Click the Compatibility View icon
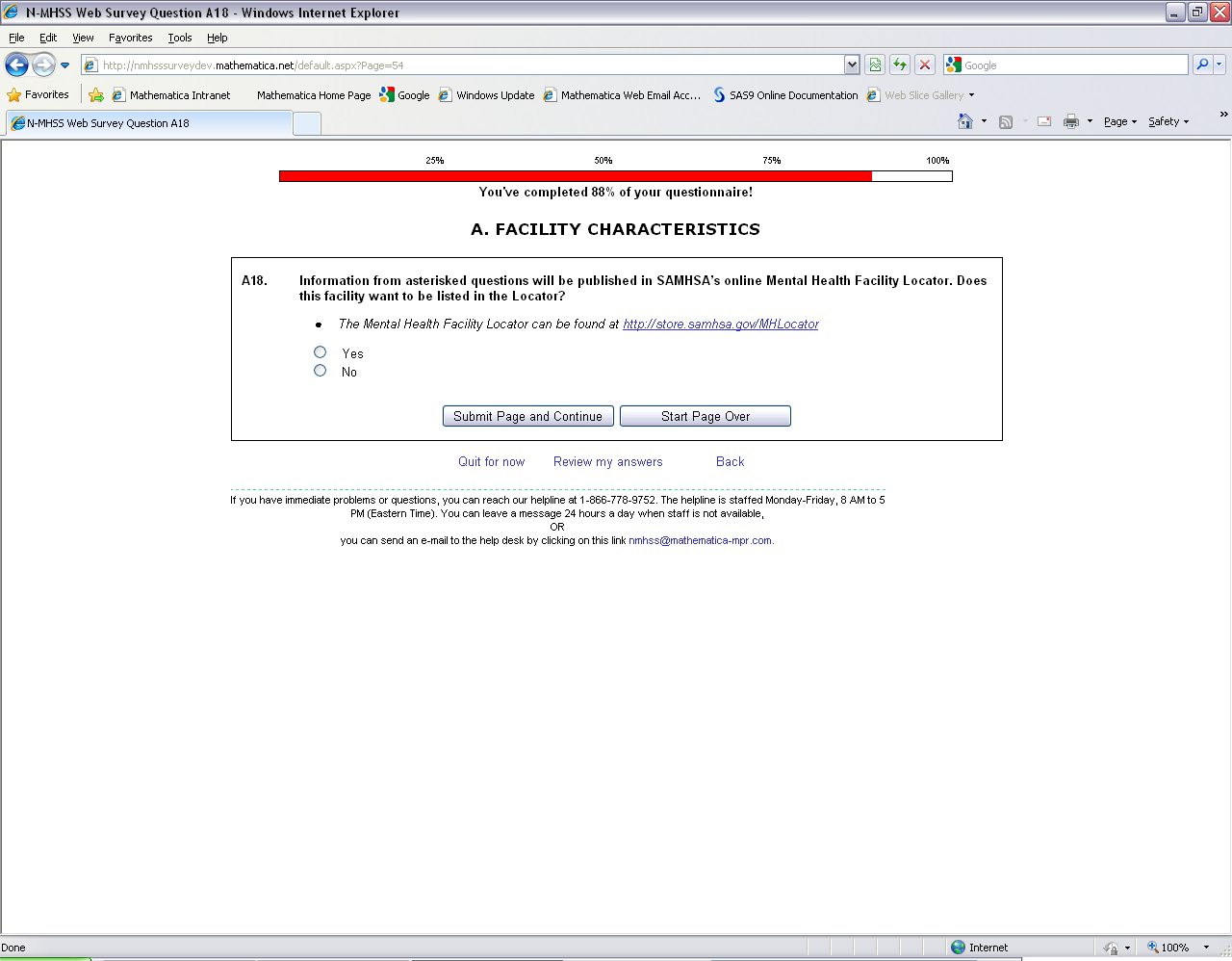 pyautogui.click(x=875, y=65)
